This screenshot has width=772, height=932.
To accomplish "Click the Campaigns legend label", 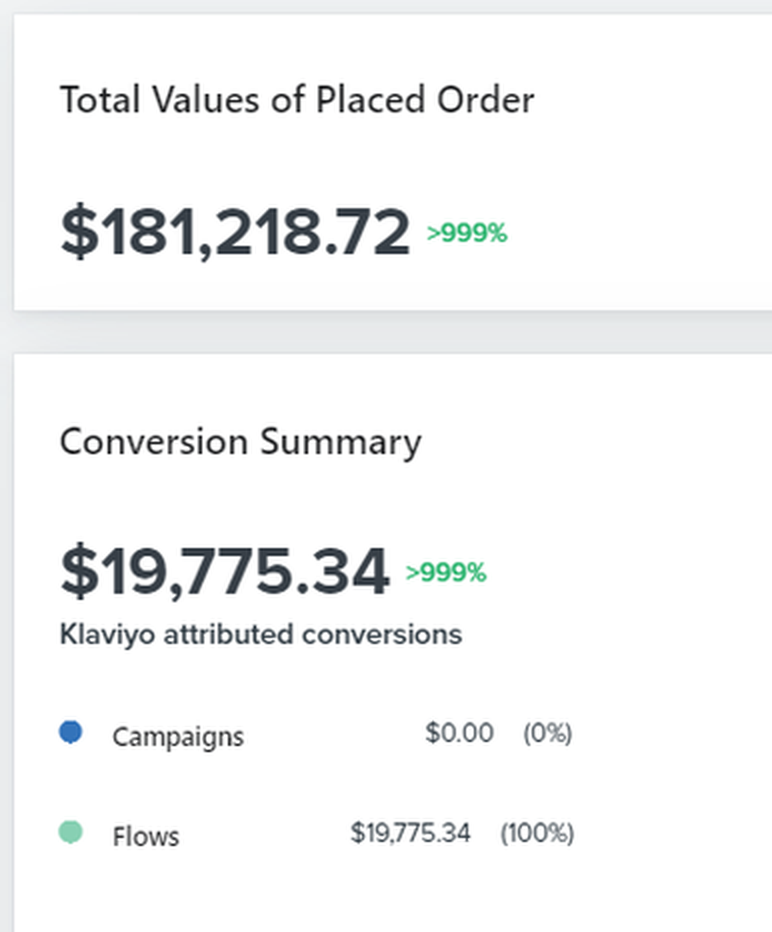I will (178, 737).
